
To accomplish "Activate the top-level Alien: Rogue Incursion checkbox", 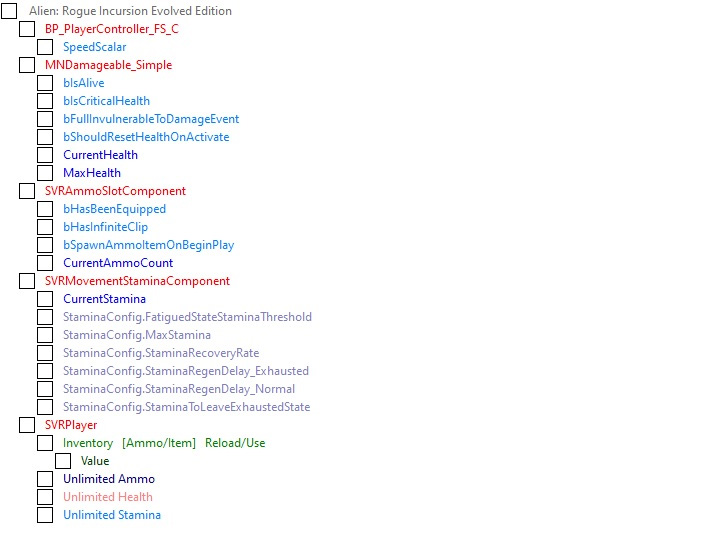I will coord(9,11).
